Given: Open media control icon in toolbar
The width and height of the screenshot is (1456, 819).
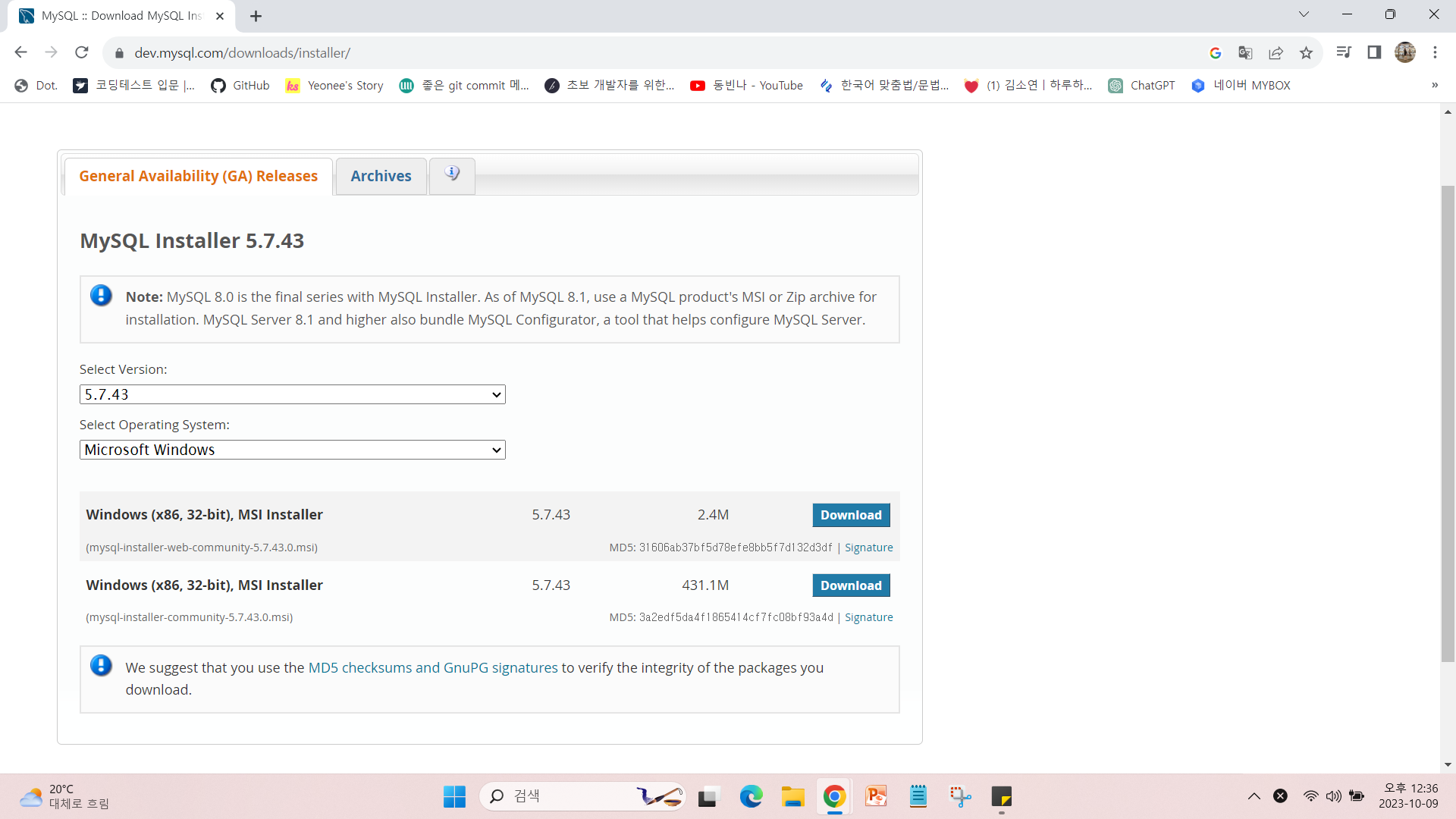Looking at the screenshot, I should 1344,52.
